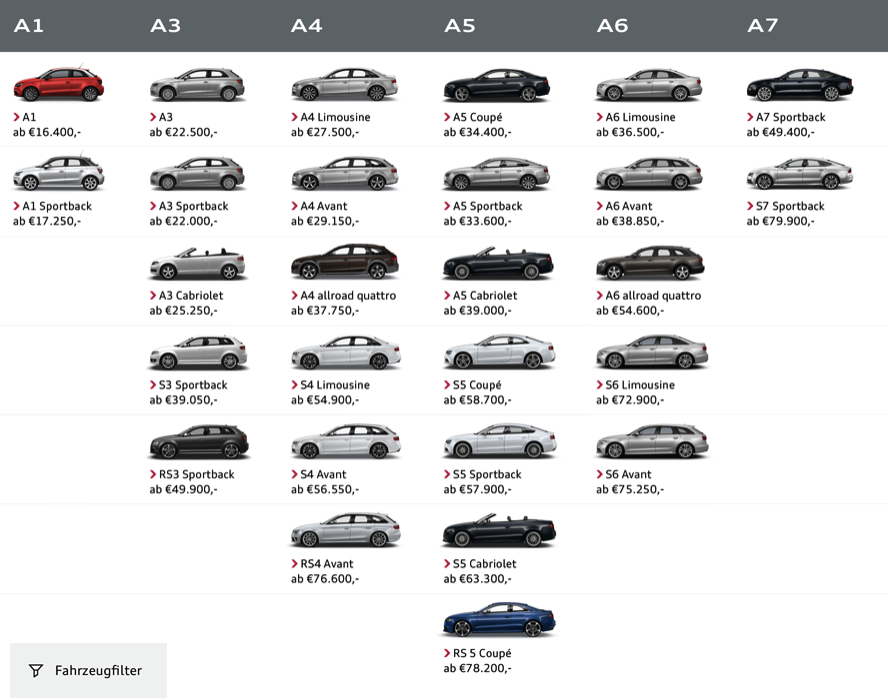Open the A1 Sportback model link

[52, 206]
